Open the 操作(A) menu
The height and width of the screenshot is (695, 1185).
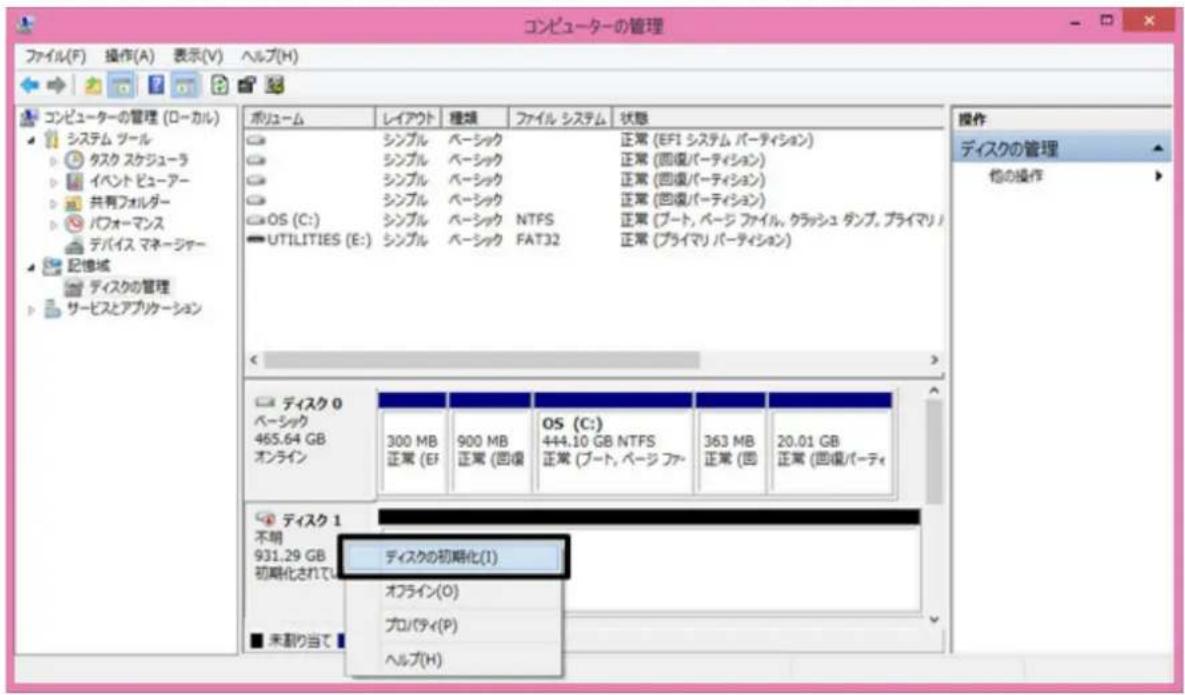[x=129, y=56]
